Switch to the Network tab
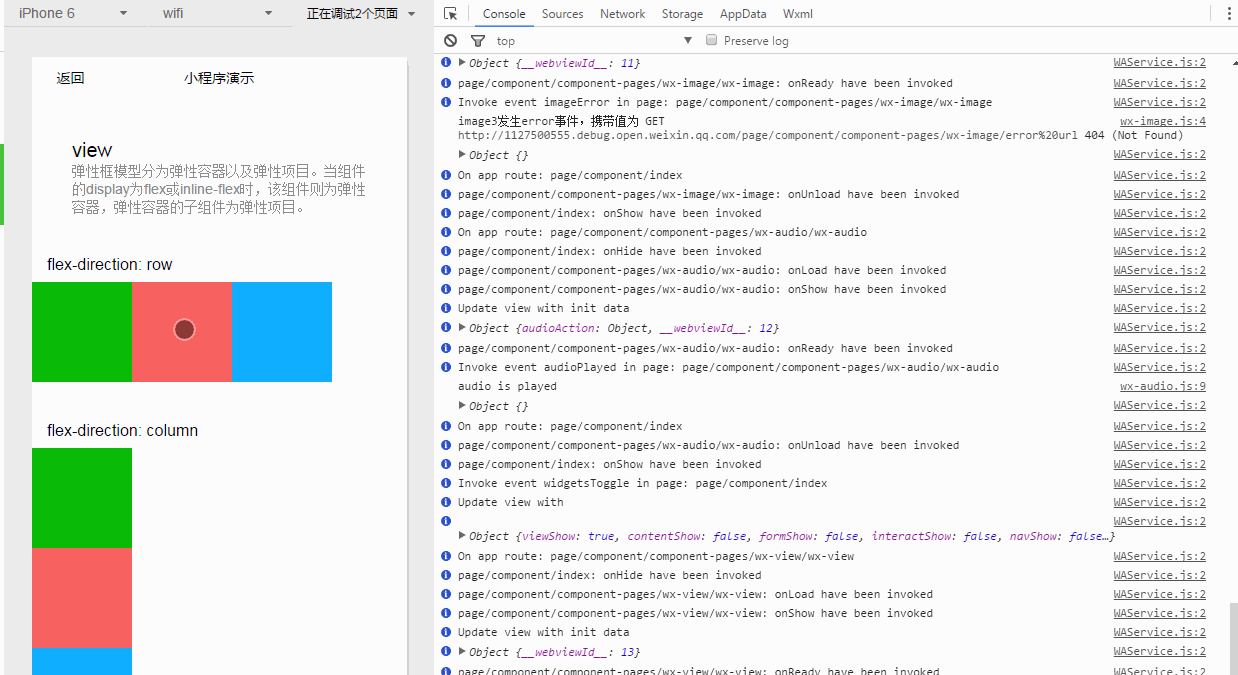Viewport: 1238px width, 675px height. (622, 14)
